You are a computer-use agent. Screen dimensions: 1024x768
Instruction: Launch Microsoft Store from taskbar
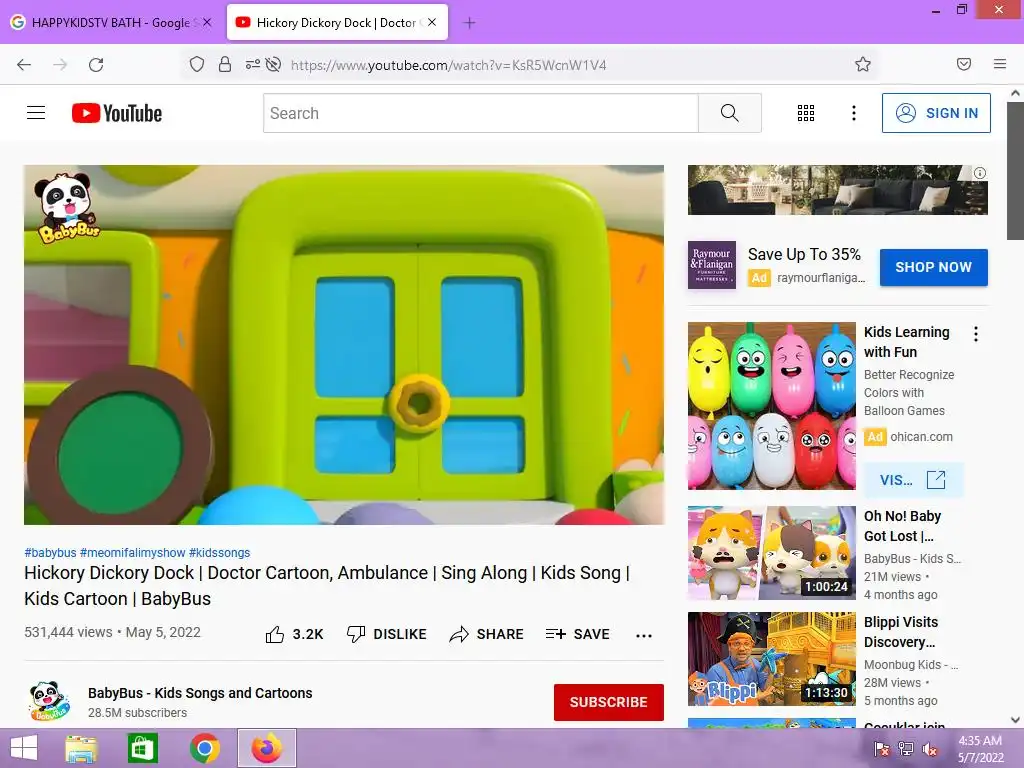coord(142,748)
